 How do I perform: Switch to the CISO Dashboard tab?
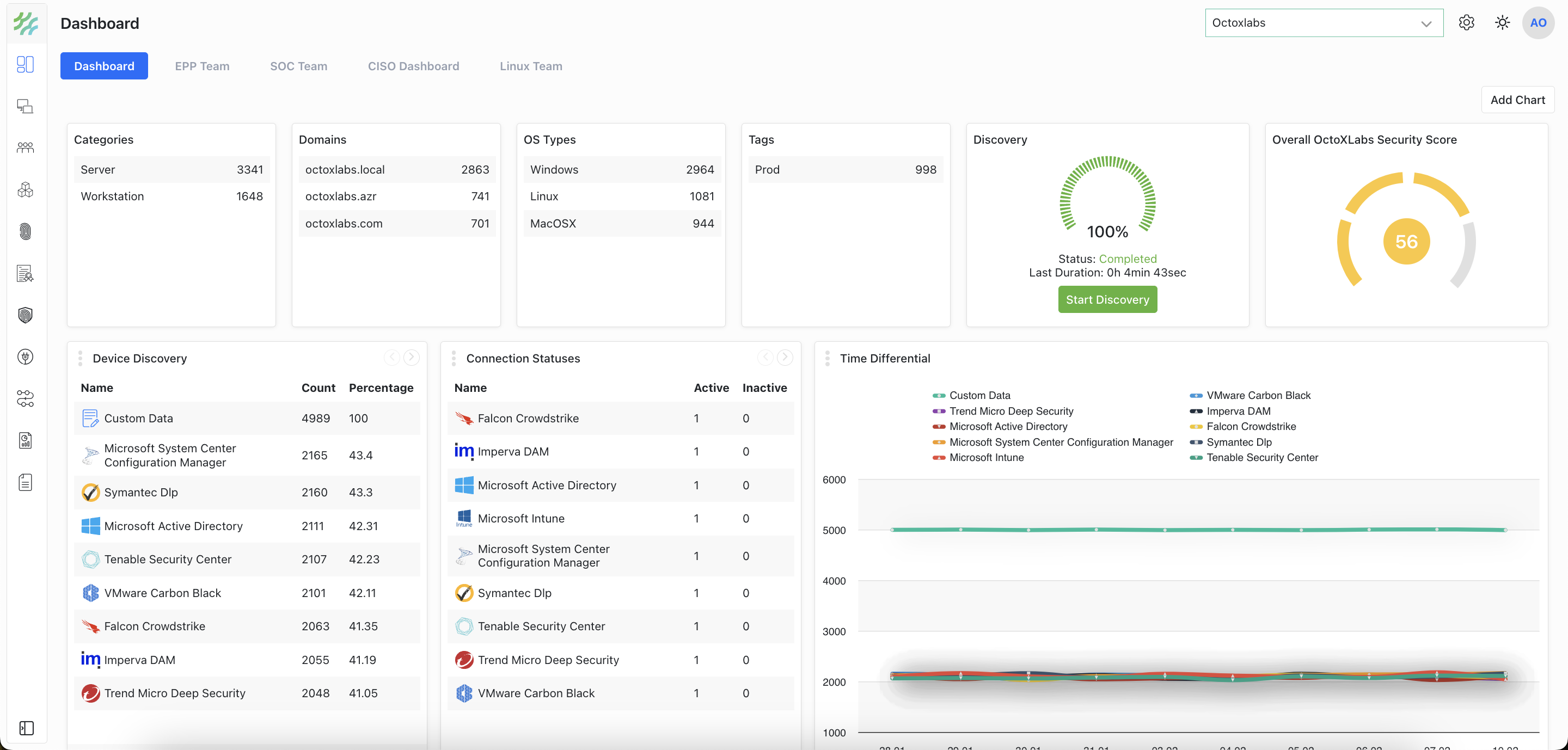coord(413,66)
